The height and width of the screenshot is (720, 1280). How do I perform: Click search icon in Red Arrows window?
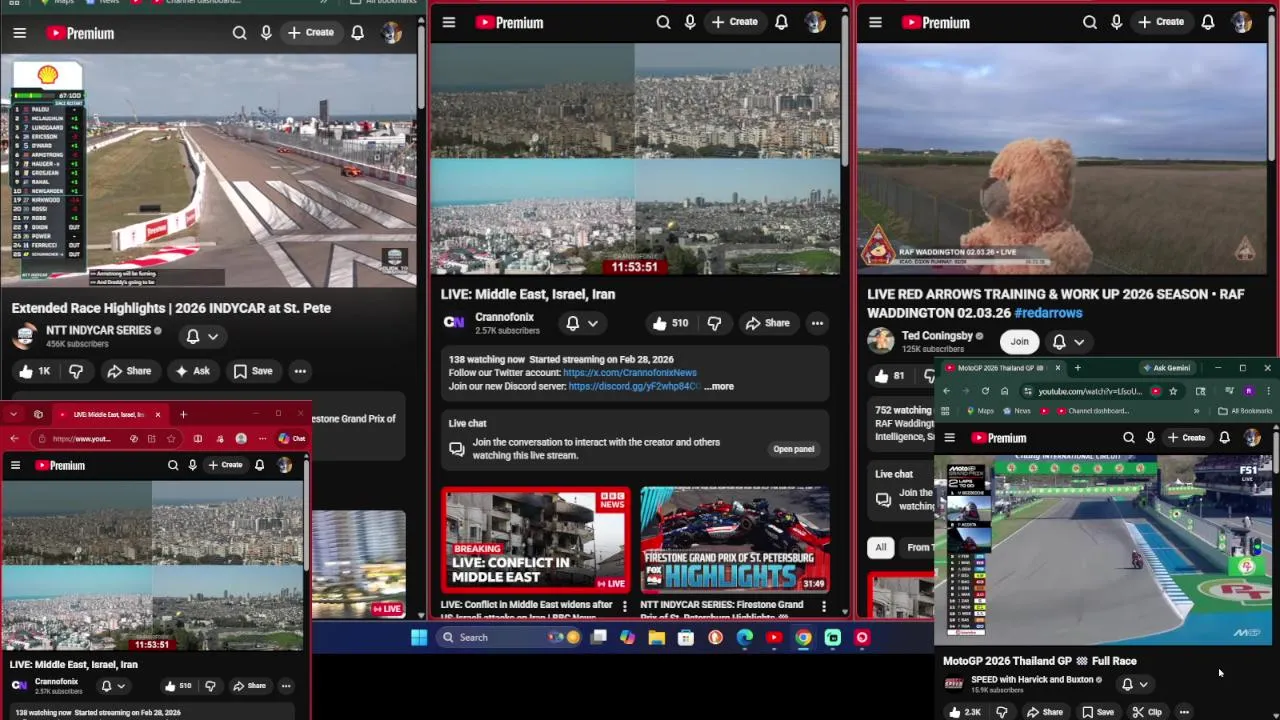[1091, 22]
